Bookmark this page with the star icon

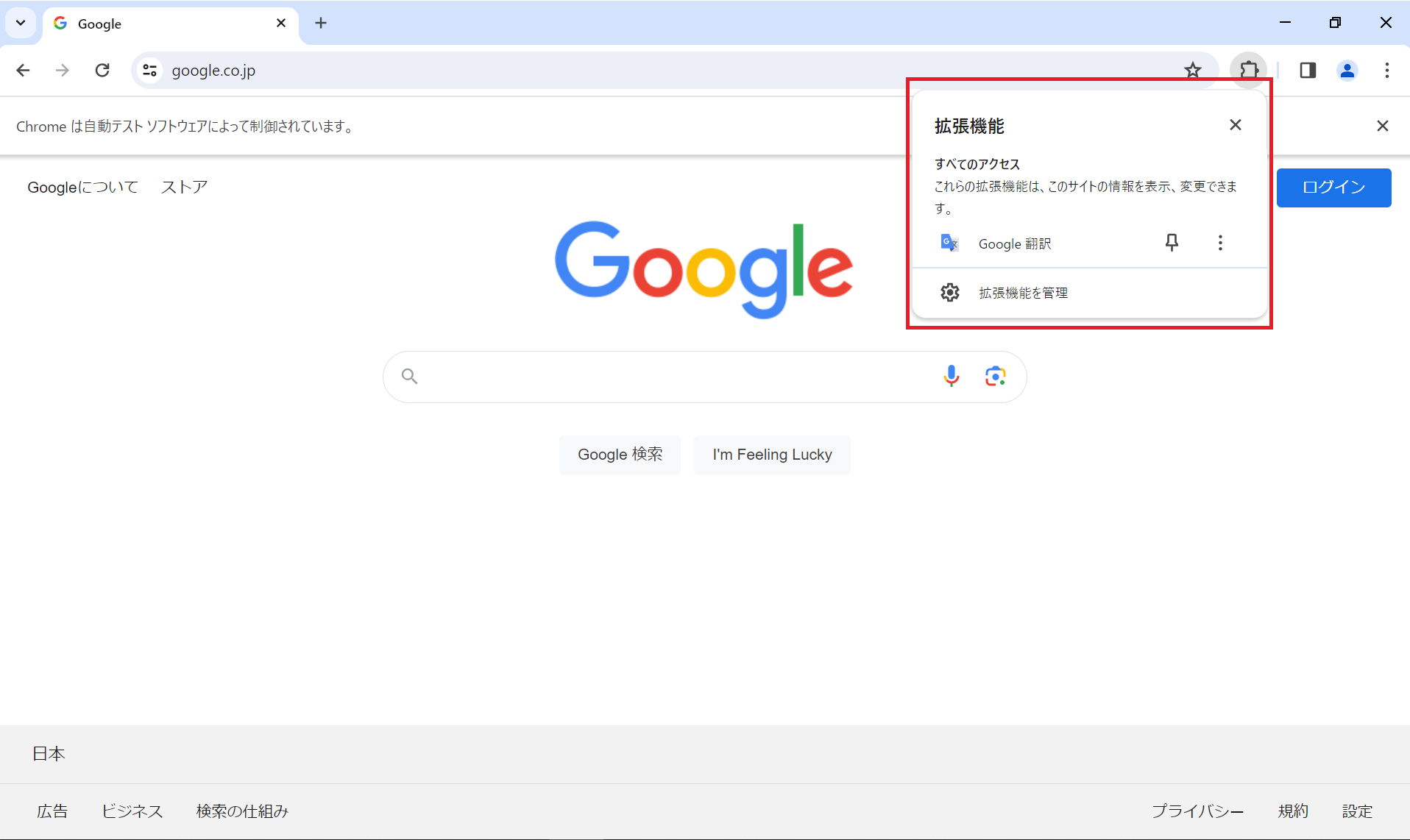pos(1193,70)
